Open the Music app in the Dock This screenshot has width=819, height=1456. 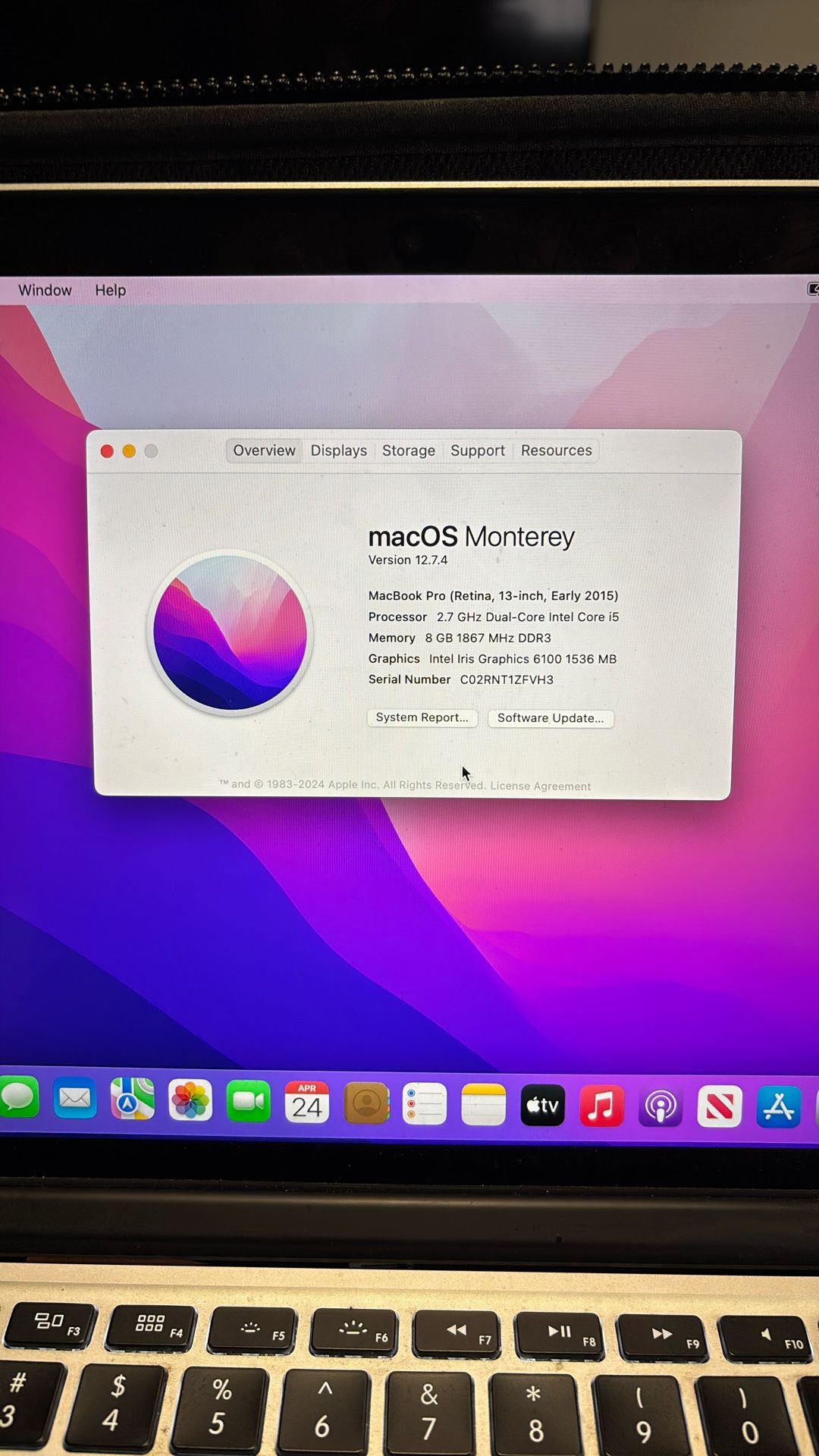602,1106
